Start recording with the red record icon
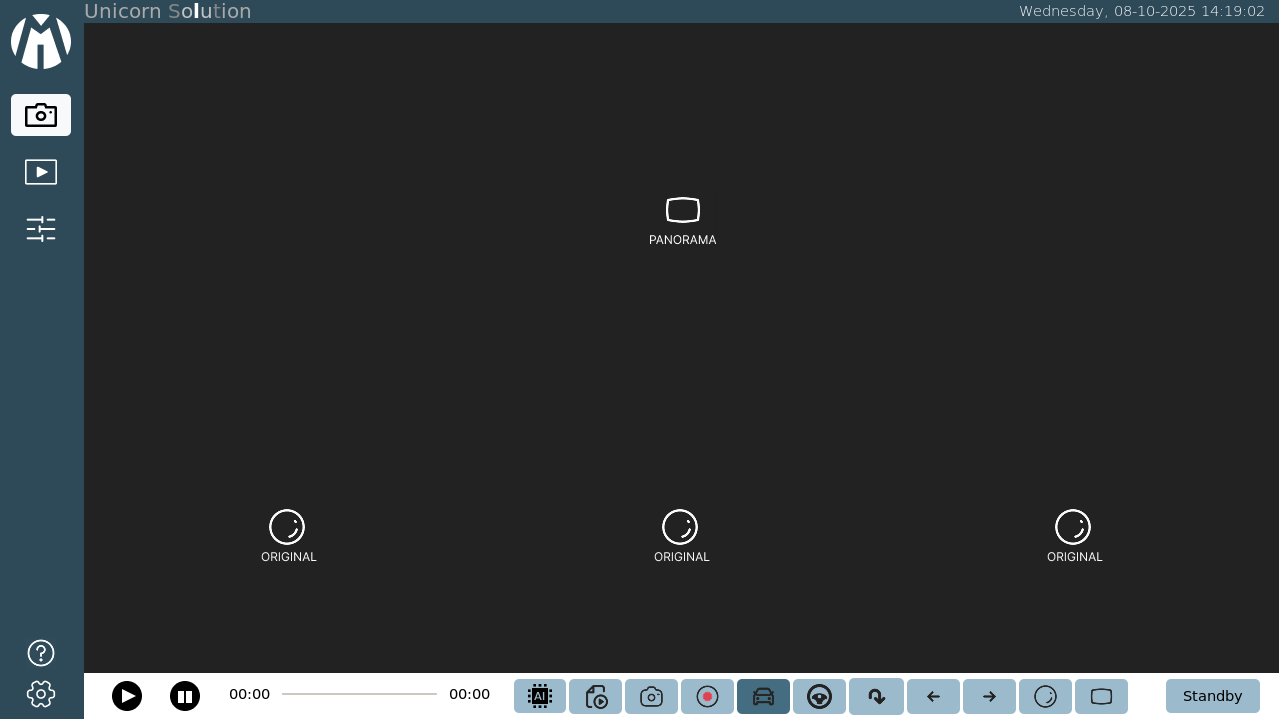The image size is (1279, 719). (707, 696)
